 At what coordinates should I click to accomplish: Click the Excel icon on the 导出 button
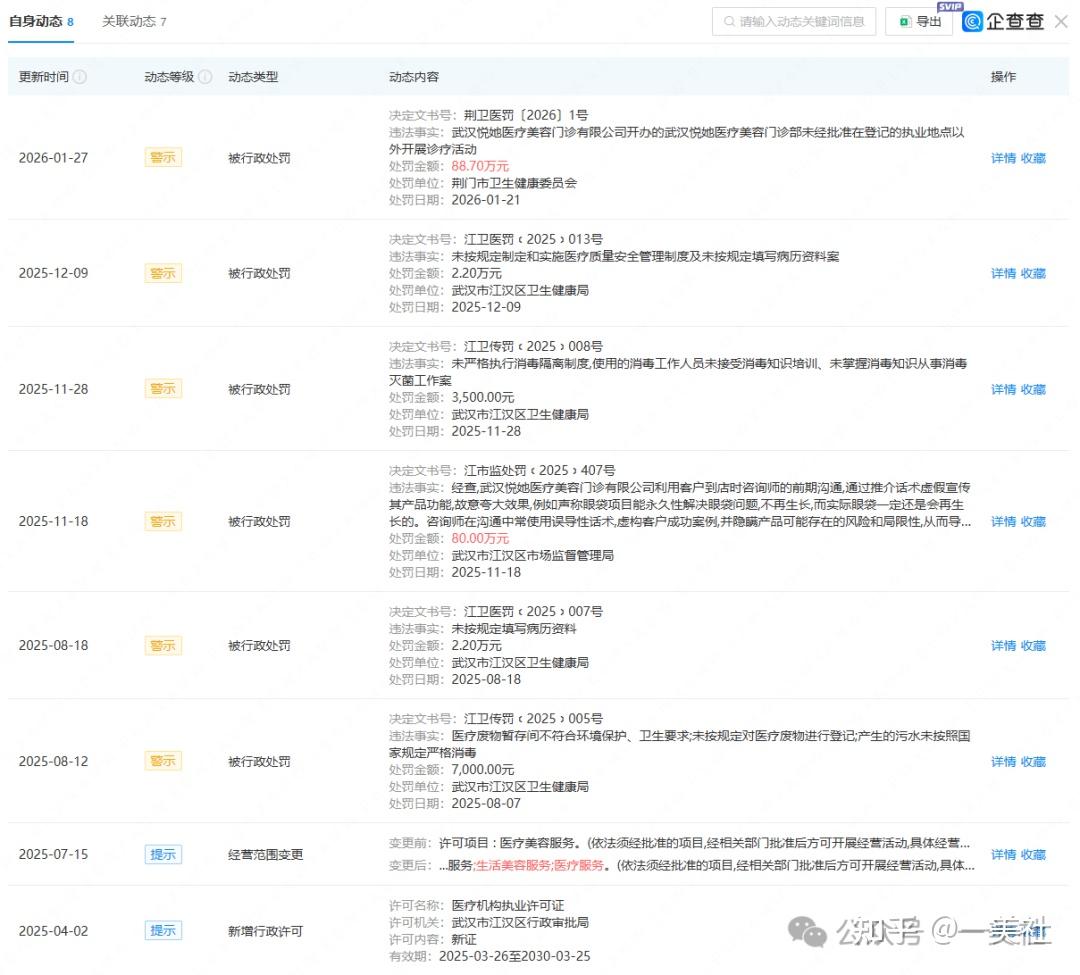[903, 20]
